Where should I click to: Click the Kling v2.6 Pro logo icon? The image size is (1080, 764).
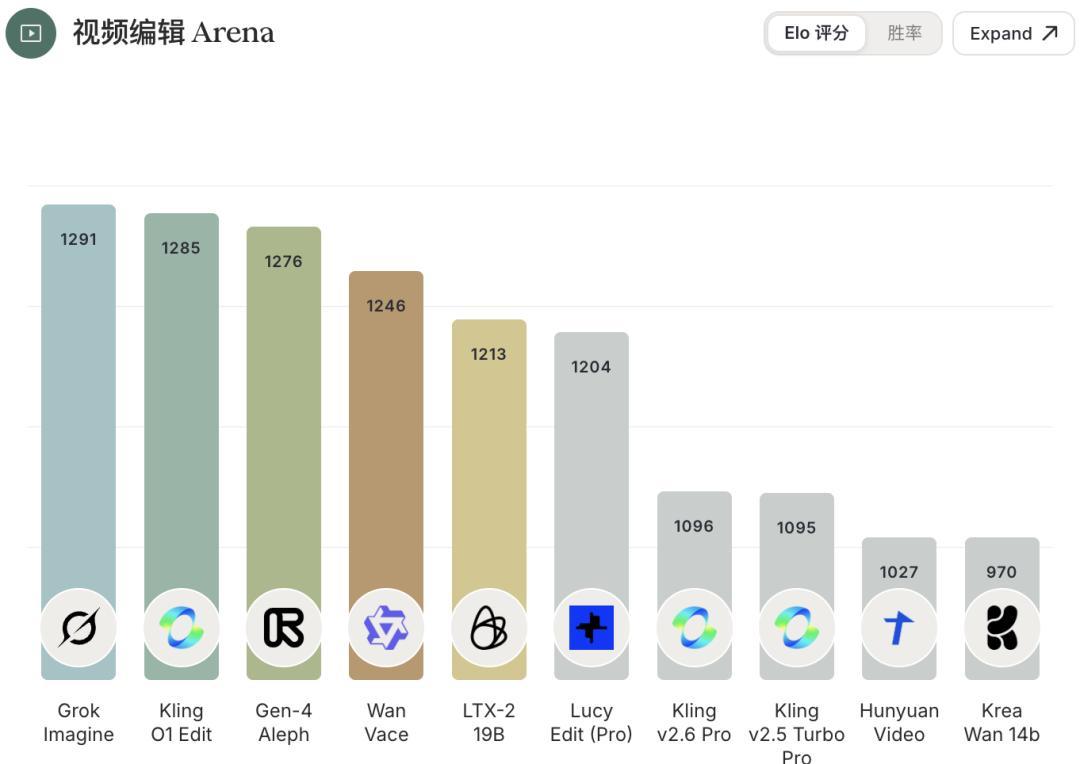click(x=694, y=627)
